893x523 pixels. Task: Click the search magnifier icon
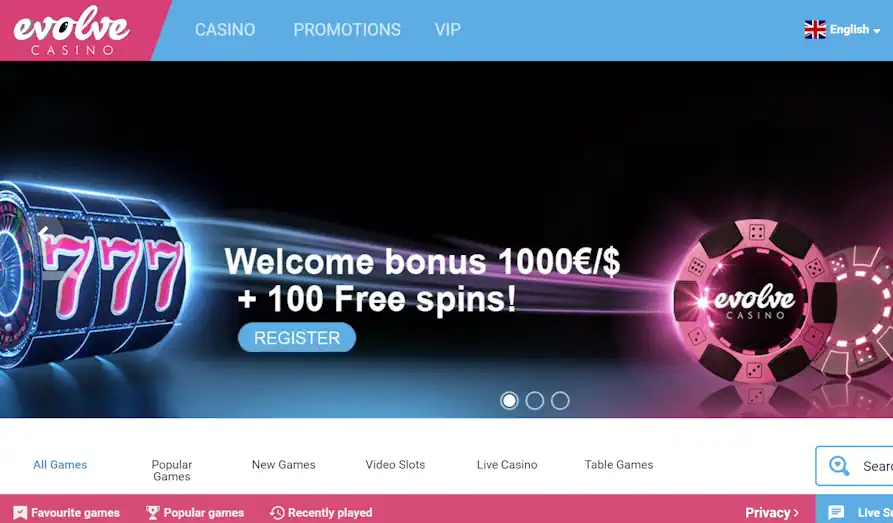click(x=839, y=465)
